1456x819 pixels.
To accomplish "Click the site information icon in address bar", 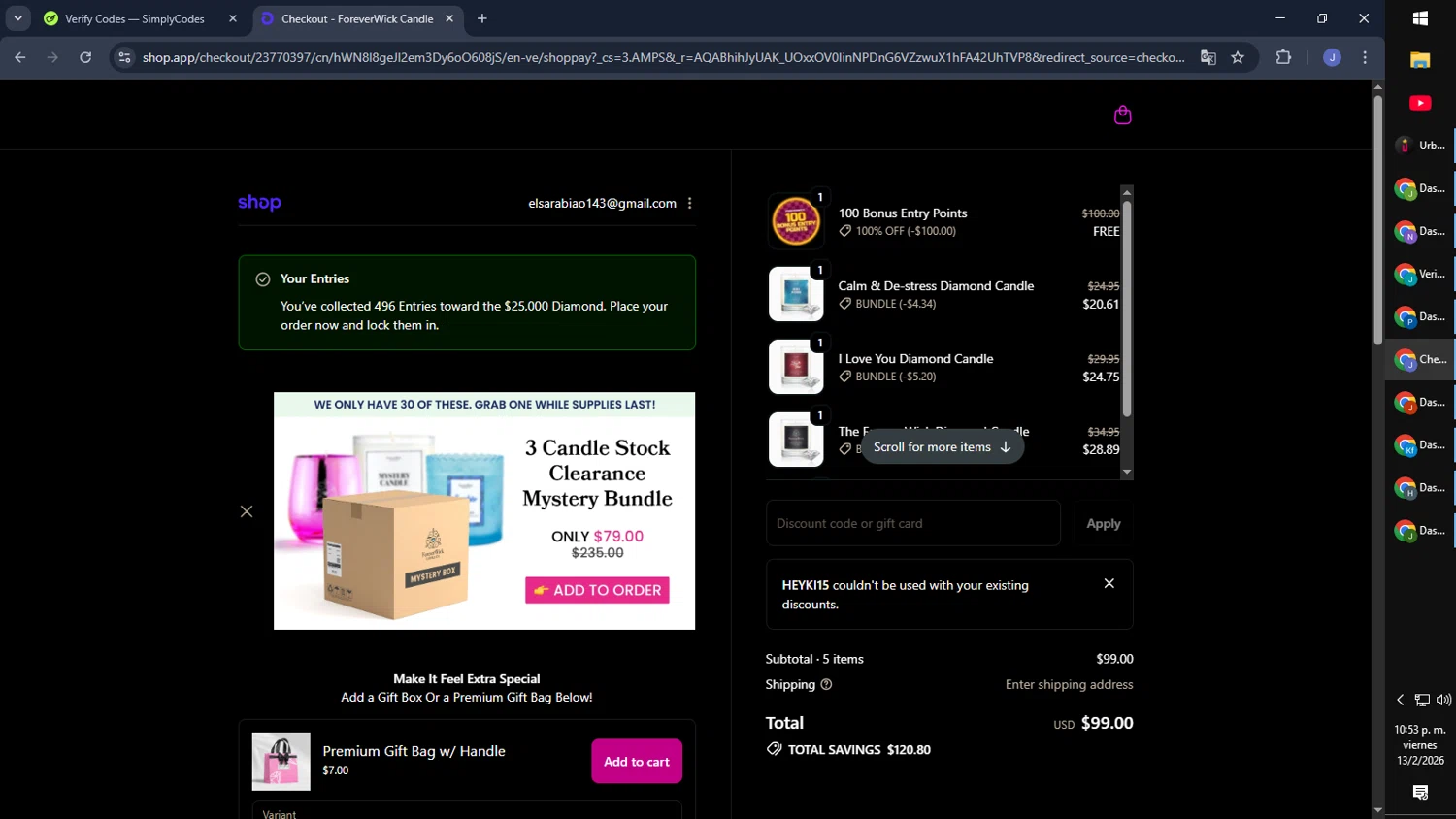I will 124,57.
